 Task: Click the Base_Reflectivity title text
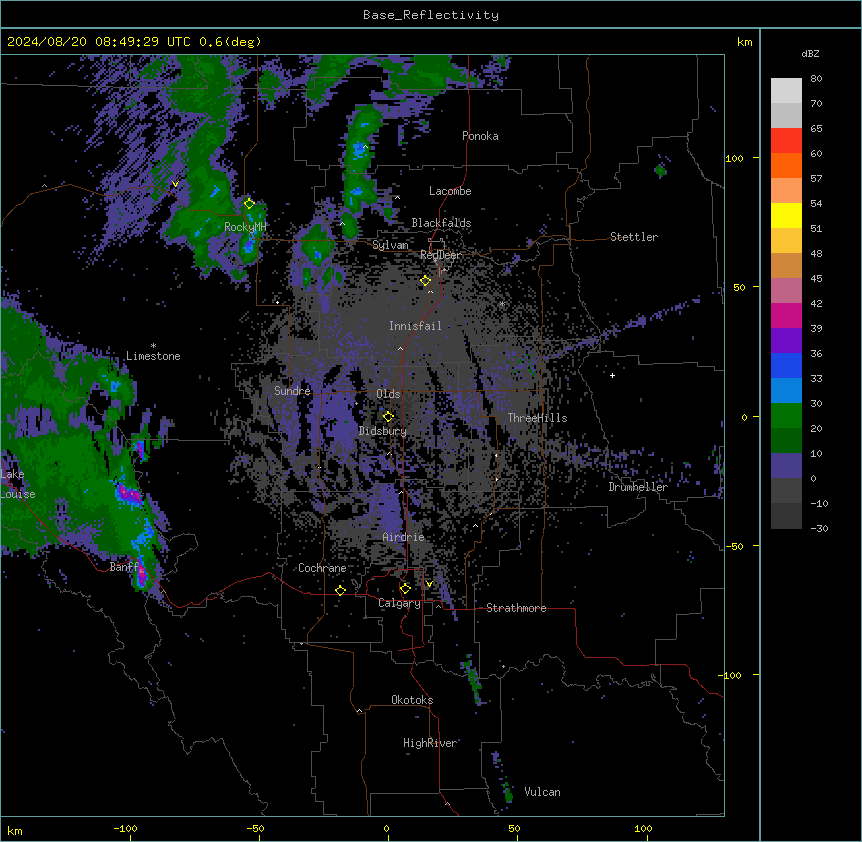click(x=431, y=15)
